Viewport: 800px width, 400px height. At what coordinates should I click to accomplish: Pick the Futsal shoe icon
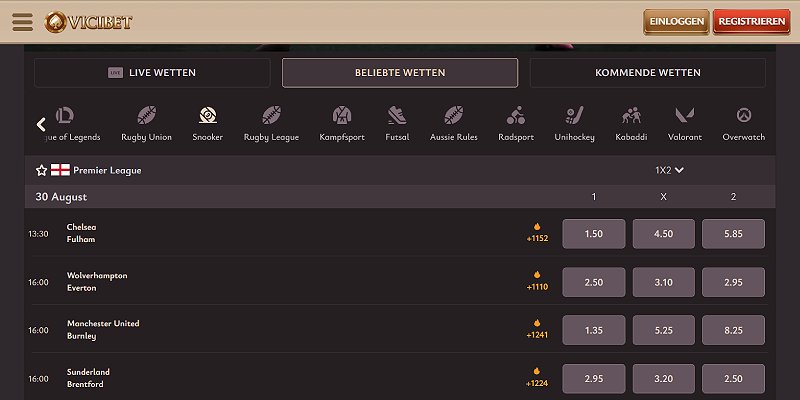coord(397,114)
